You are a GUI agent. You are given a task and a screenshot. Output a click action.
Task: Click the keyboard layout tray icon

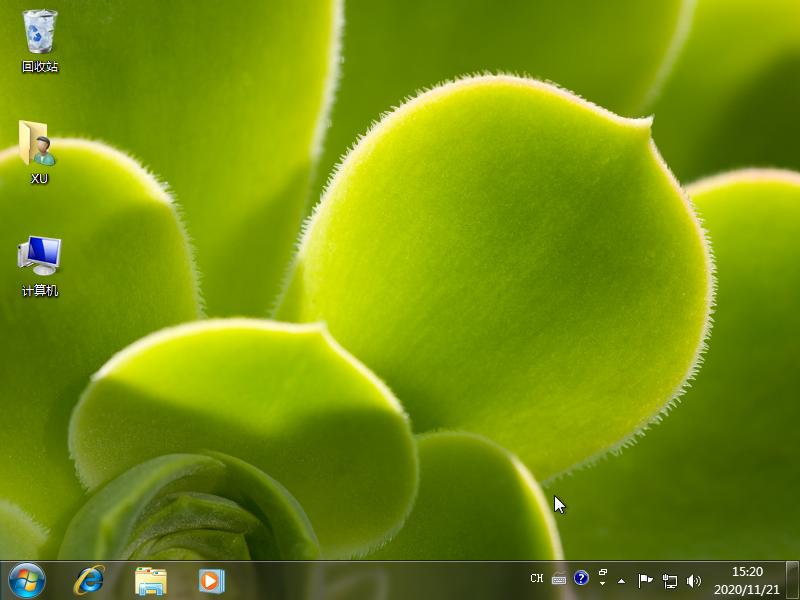click(x=559, y=578)
